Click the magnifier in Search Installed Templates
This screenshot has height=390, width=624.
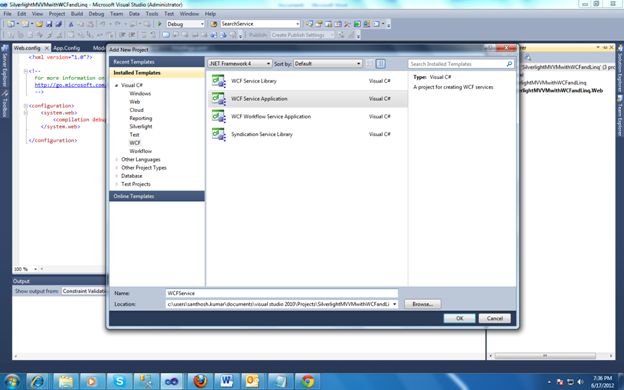coord(509,64)
